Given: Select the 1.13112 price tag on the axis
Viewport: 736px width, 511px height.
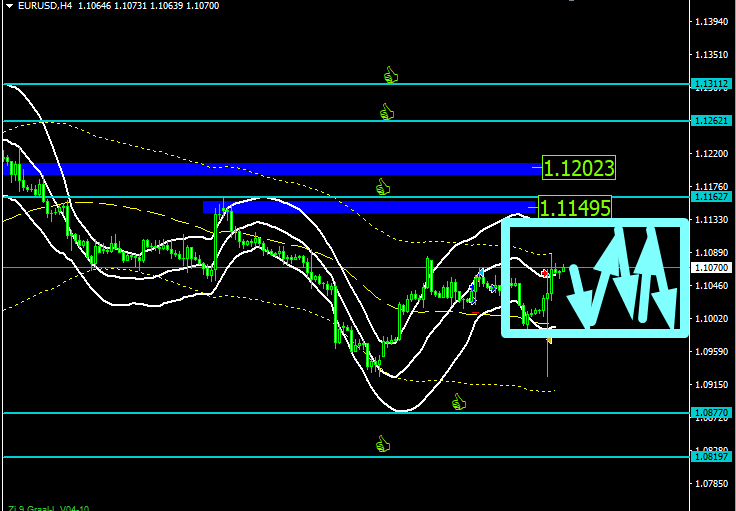Looking at the screenshot, I should (711, 84).
